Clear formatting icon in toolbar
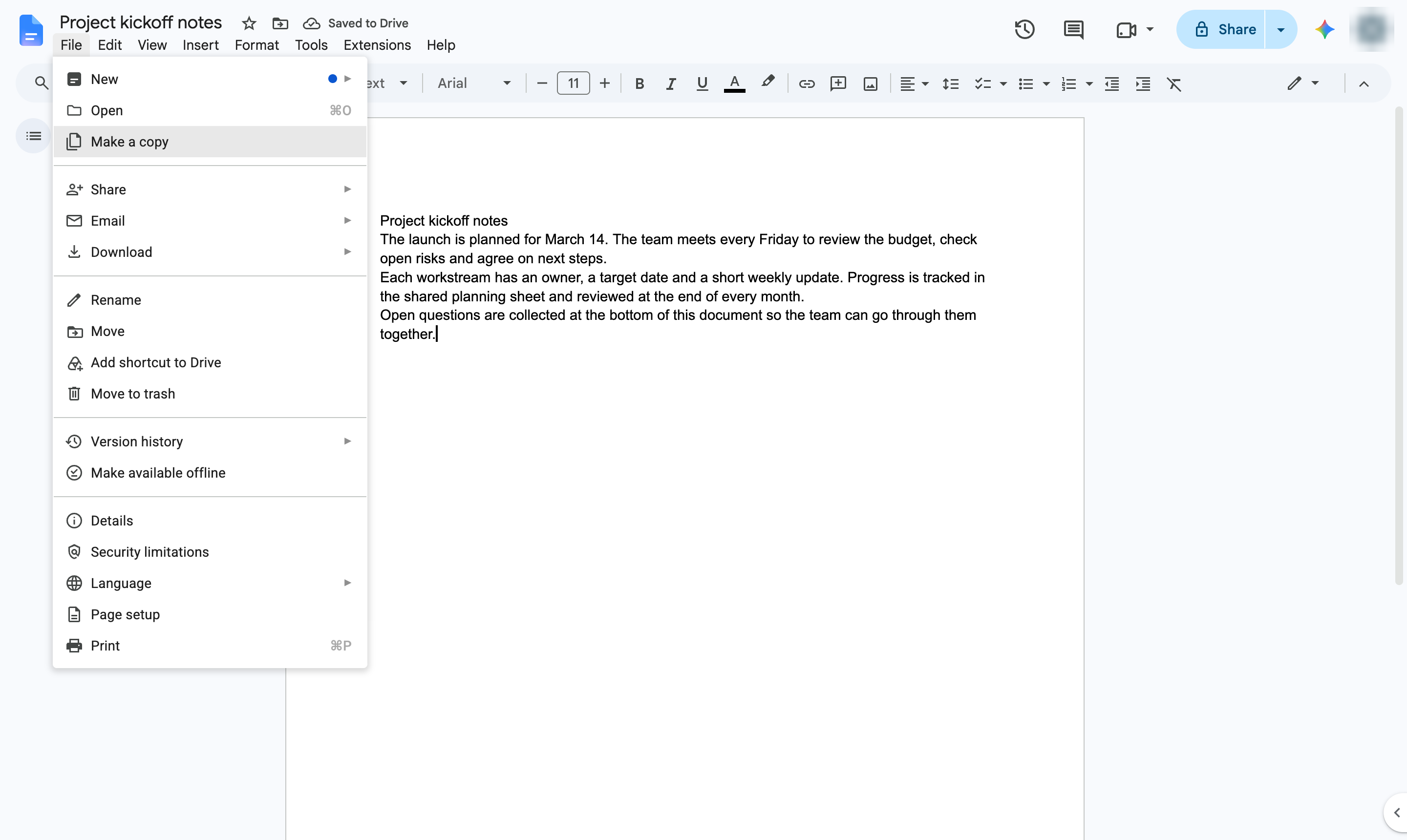 pos(1174,84)
